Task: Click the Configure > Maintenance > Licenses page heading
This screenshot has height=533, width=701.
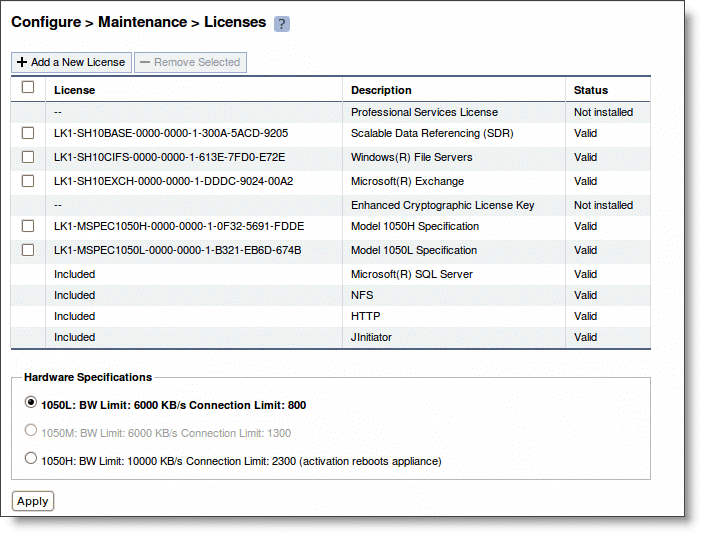Action: click(139, 22)
